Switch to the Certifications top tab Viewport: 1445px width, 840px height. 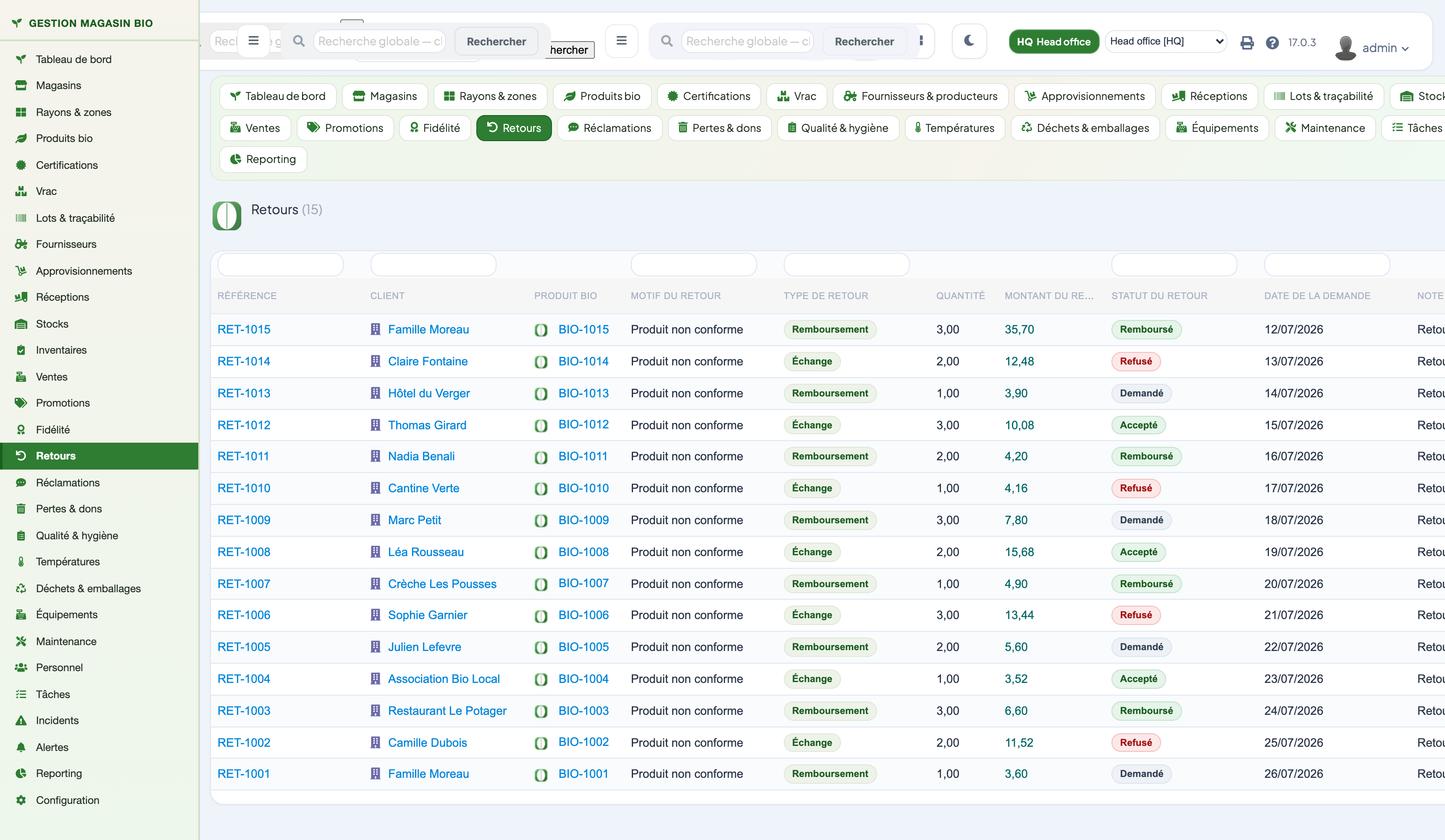point(710,96)
